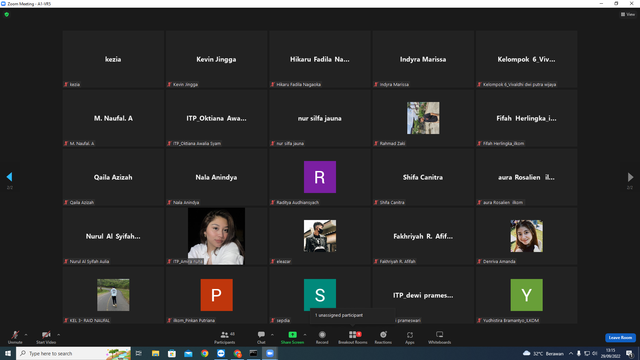This screenshot has width=640, height=360.
Task: Open the notification center icon
Action: click(630, 353)
